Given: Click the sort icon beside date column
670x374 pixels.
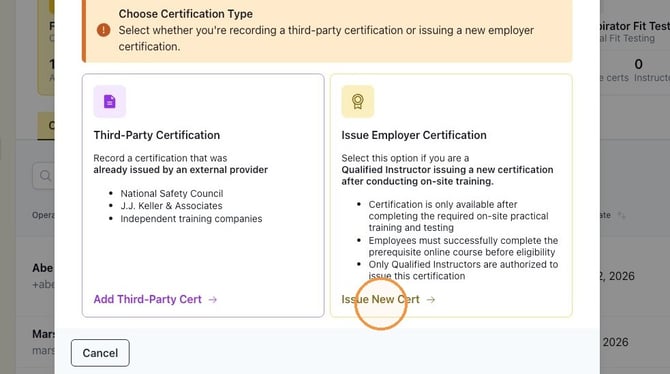Looking at the screenshot, I should [x=622, y=215].
